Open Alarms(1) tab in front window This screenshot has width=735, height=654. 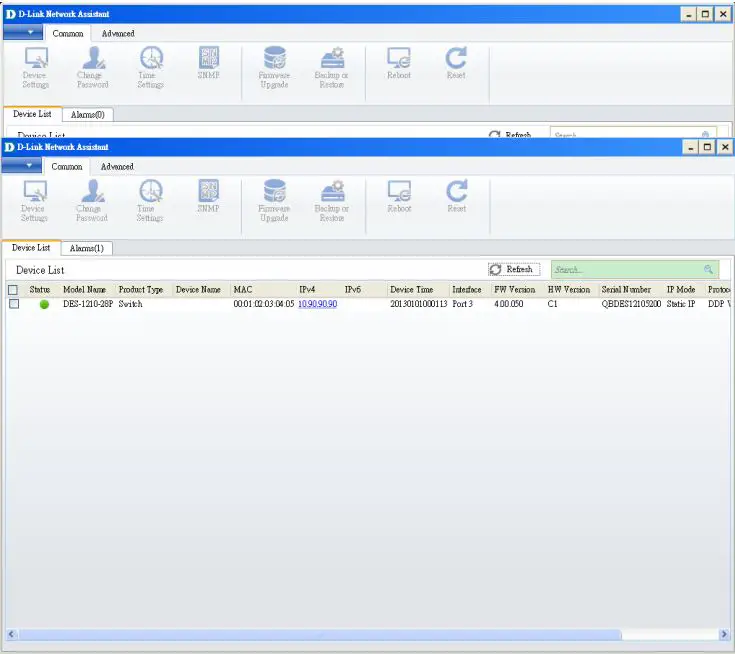[x=87, y=248]
